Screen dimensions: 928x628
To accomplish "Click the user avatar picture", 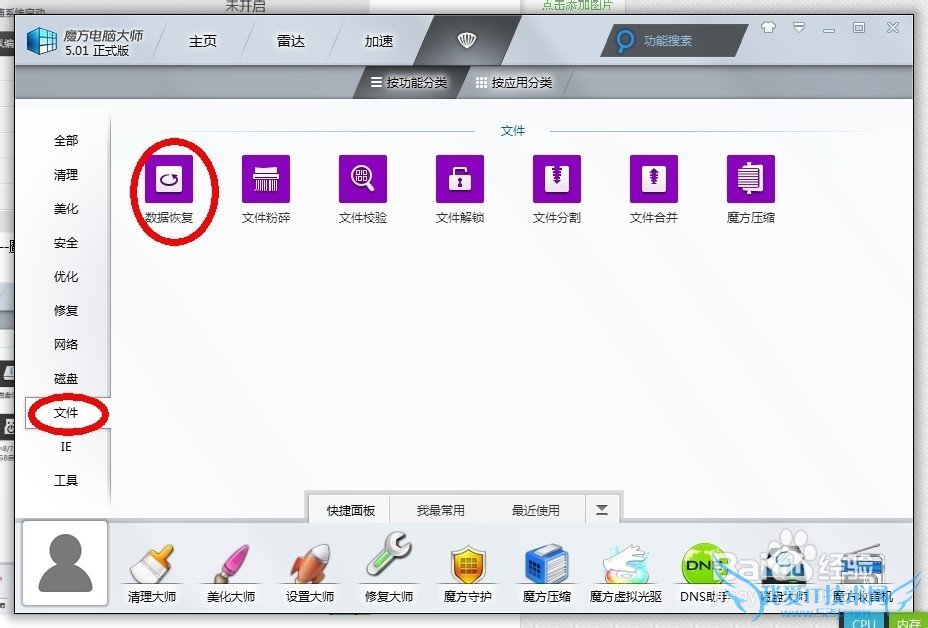I will pos(65,563).
